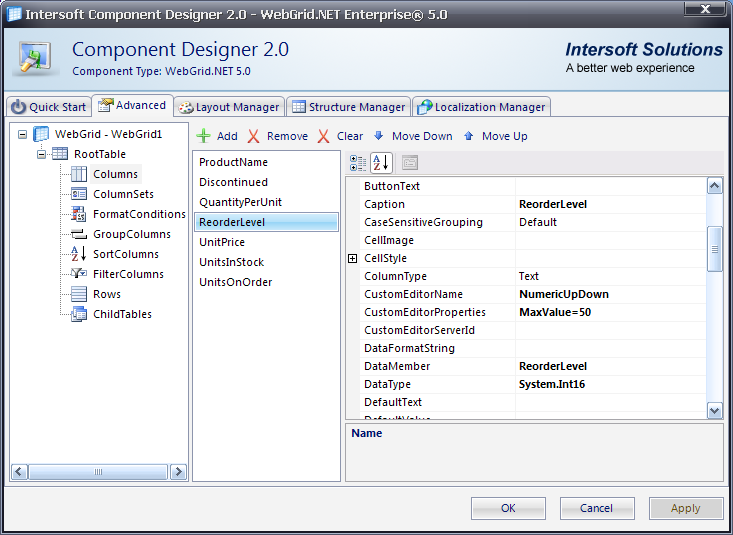The image size is (733, 535).
Task: Click the Property Pages toolbar icon
Action: [410, 163]
